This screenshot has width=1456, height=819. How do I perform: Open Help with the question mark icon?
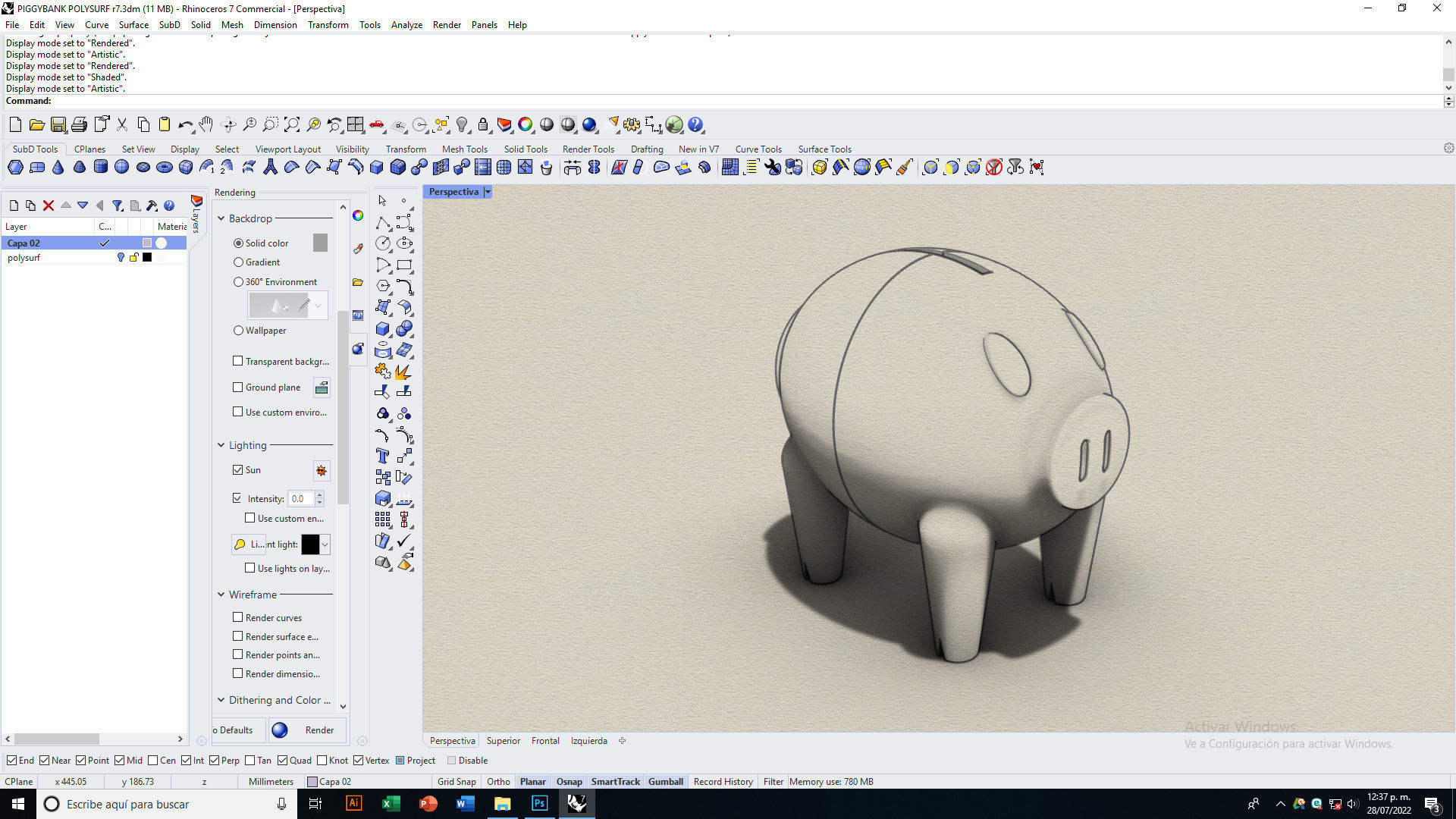[x=695, y=125]
